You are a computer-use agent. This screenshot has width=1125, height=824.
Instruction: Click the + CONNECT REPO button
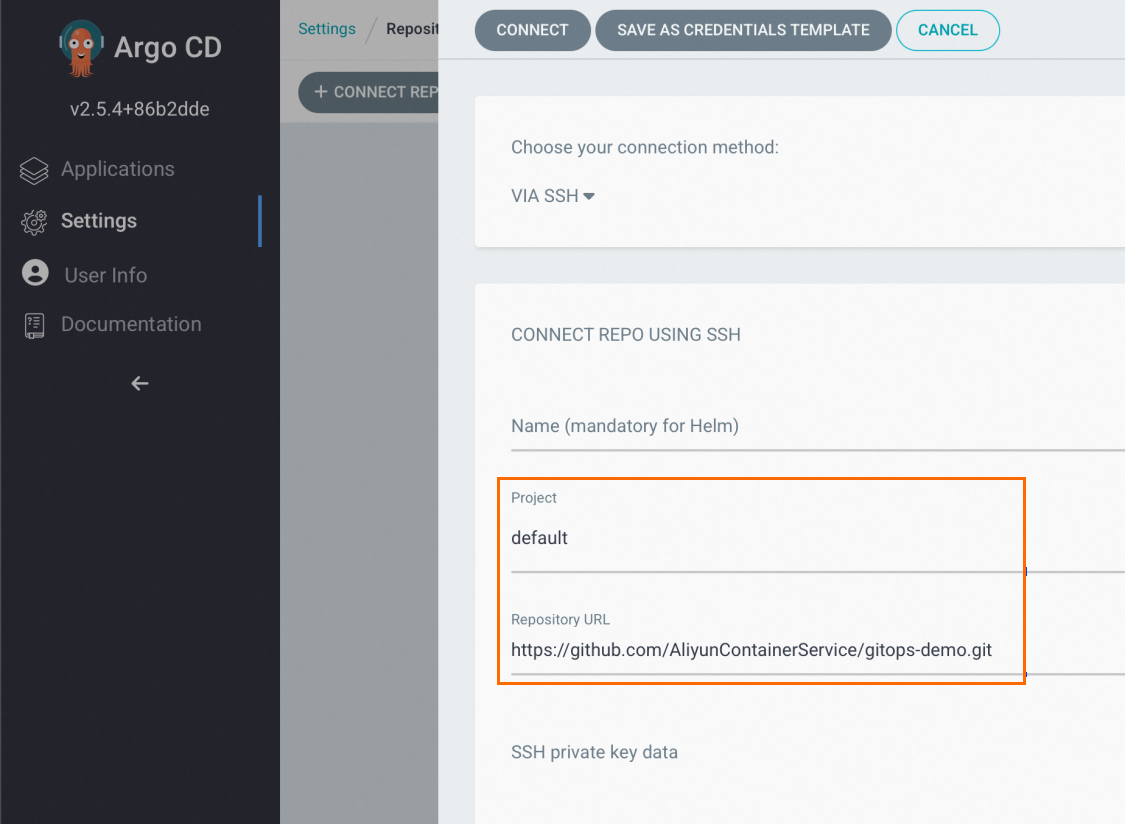[369, 92]
